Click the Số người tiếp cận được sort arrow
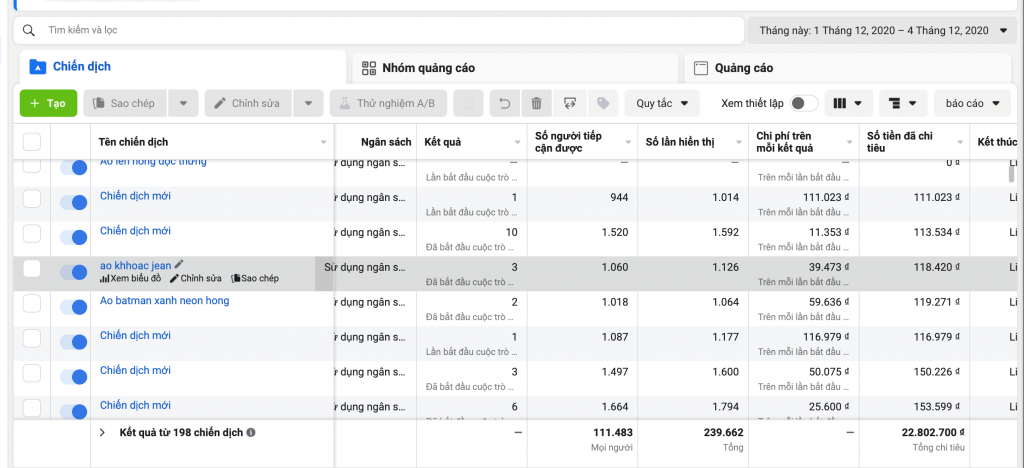Screen dimensions: 1024x468 628,142
